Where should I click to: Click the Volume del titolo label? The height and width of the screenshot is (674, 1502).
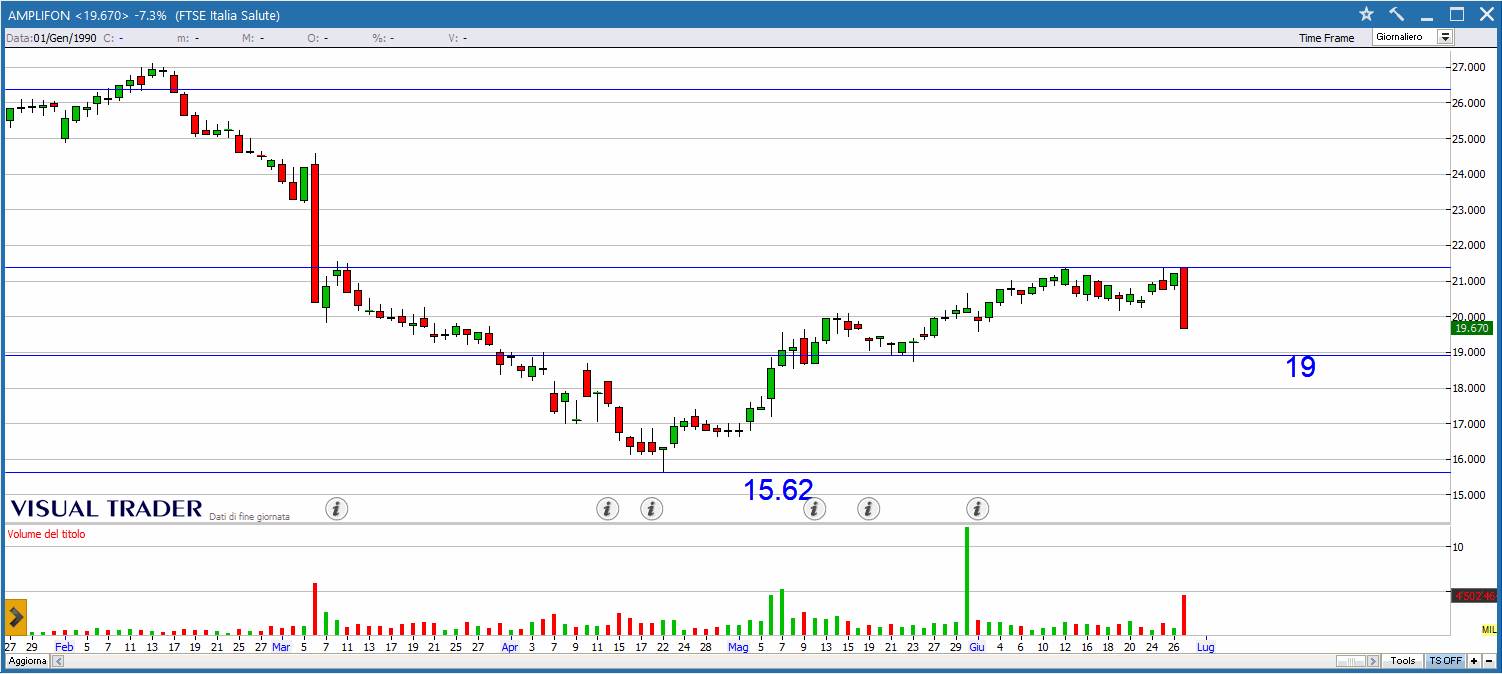coord(46,534)
